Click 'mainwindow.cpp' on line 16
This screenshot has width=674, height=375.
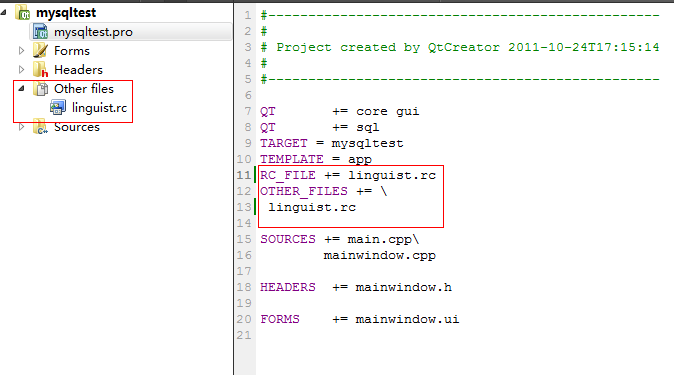[x=380, y=255]
